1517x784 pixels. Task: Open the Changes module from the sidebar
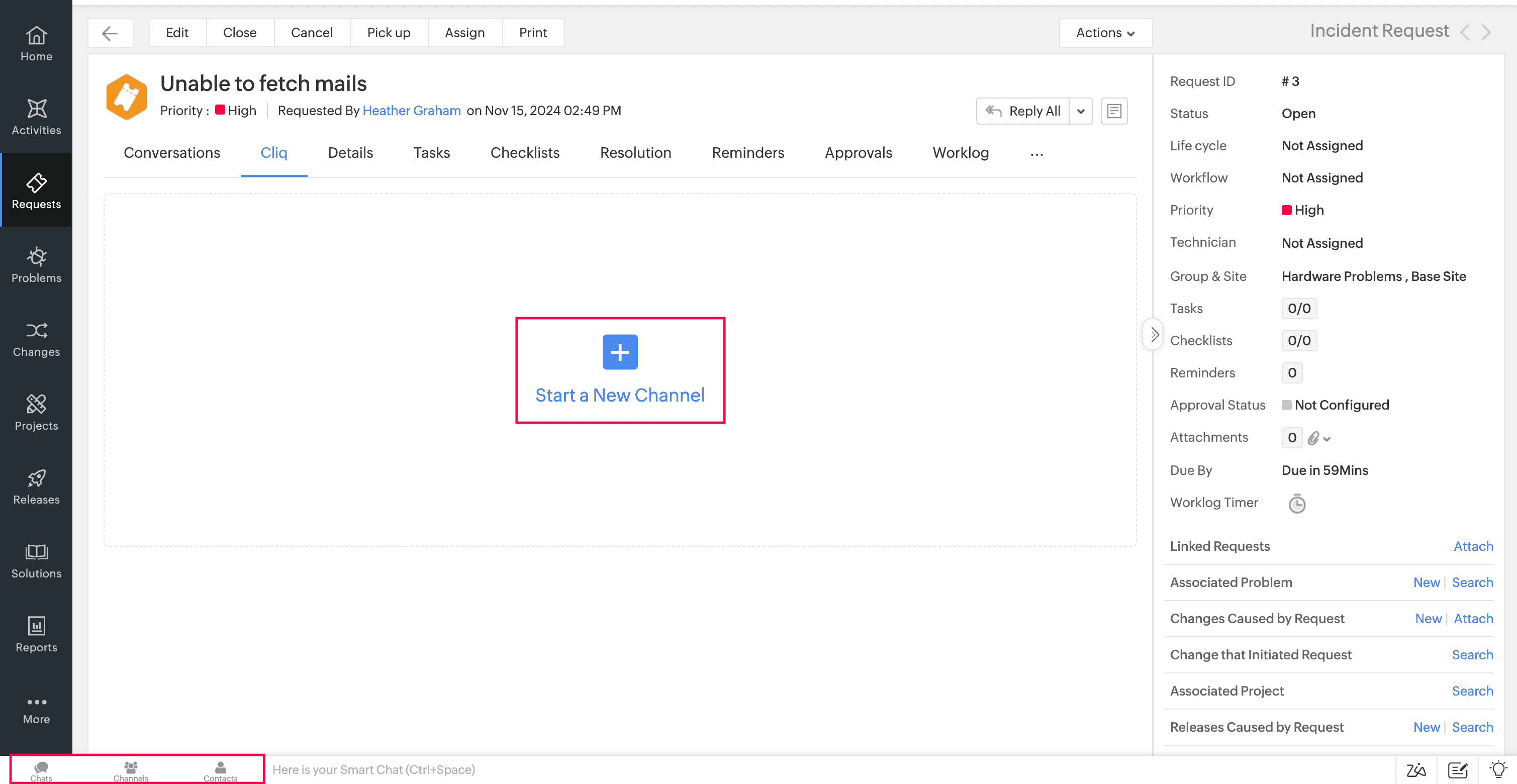point(36,338)
